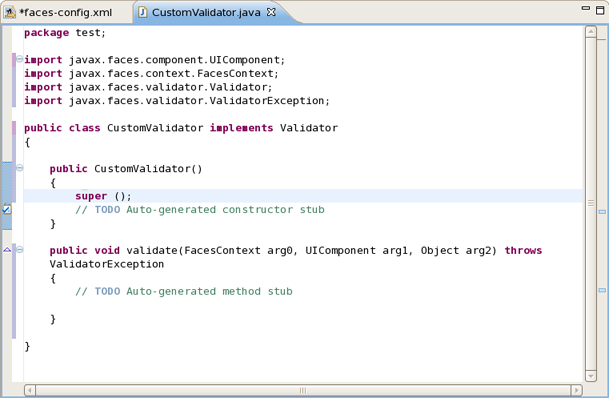609x398 pixels.
Task: Click 'Auto-generated constructor stub' comment
Action: point(226,210)
